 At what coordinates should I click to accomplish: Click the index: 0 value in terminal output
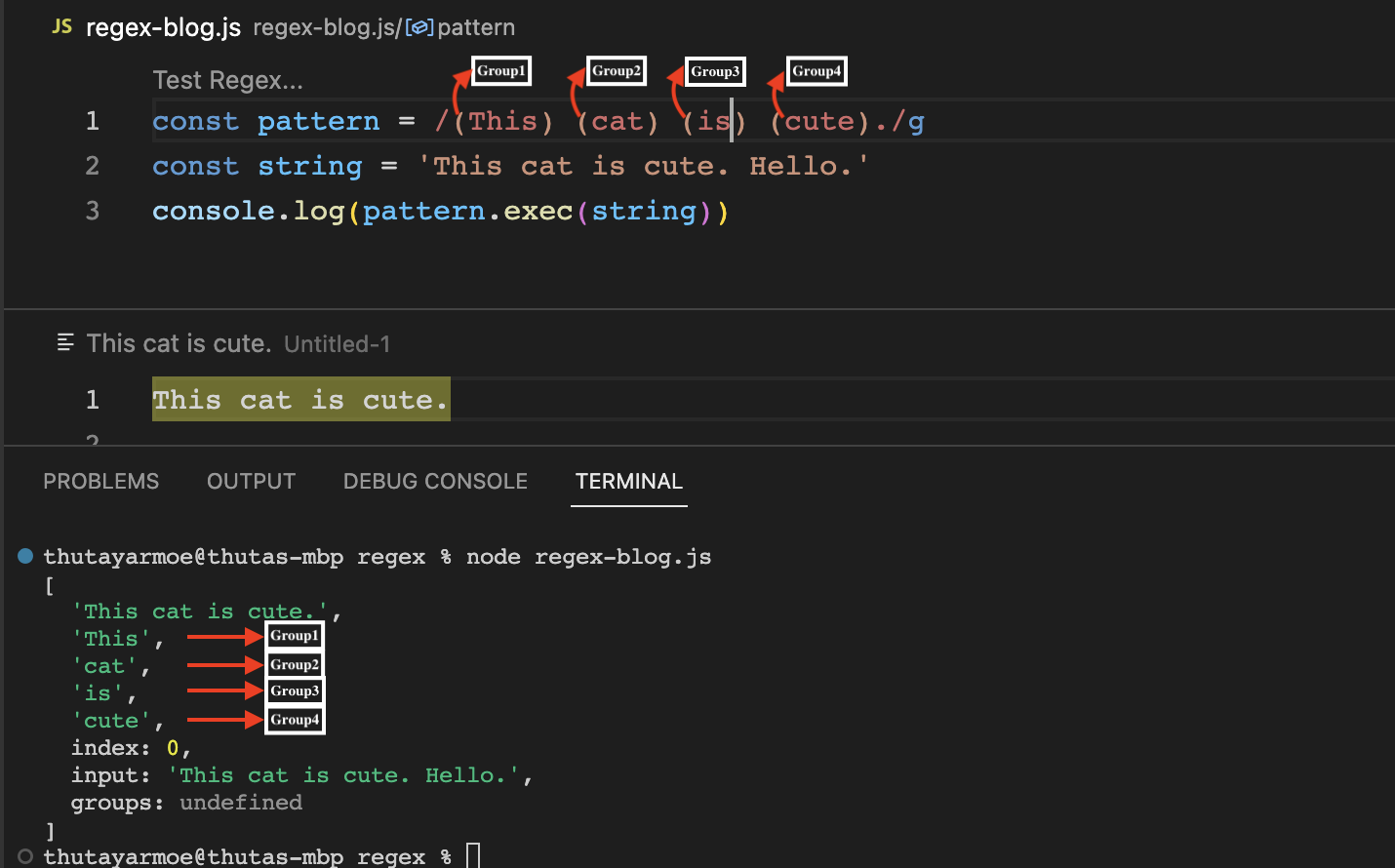[175, 747]
